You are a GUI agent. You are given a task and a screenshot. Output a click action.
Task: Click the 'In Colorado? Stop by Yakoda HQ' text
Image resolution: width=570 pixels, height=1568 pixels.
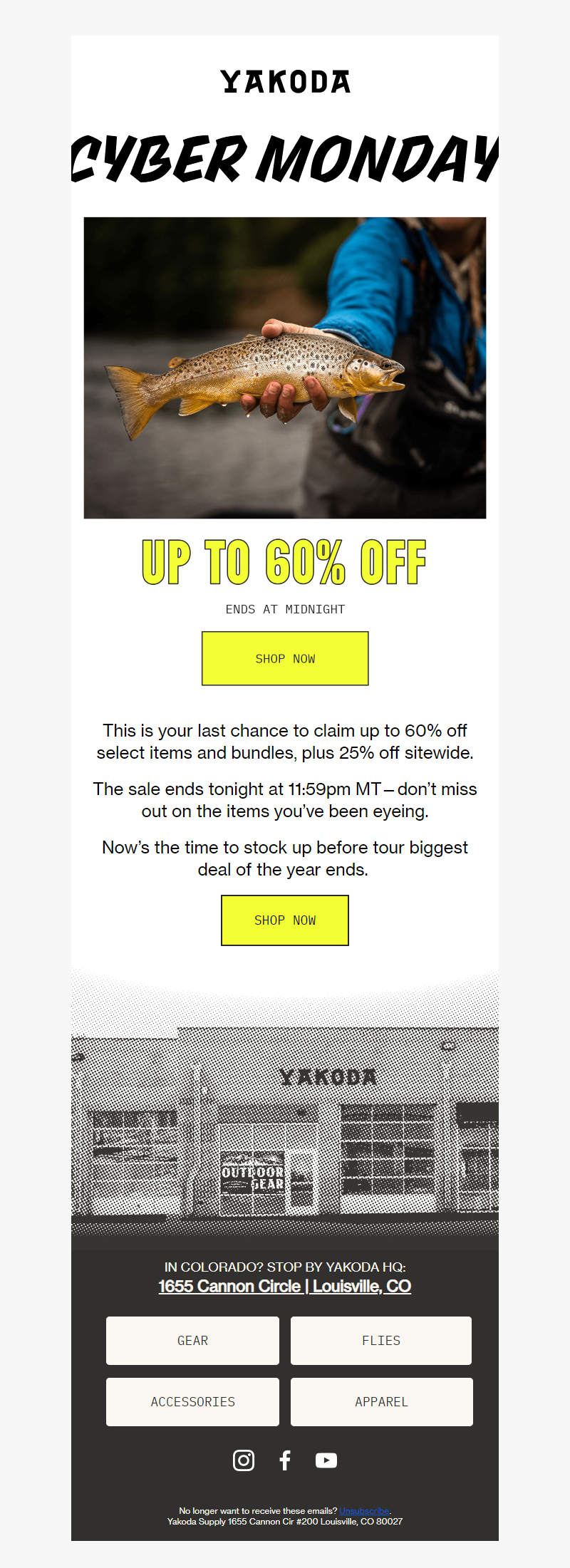click(x=285, y=1267)
